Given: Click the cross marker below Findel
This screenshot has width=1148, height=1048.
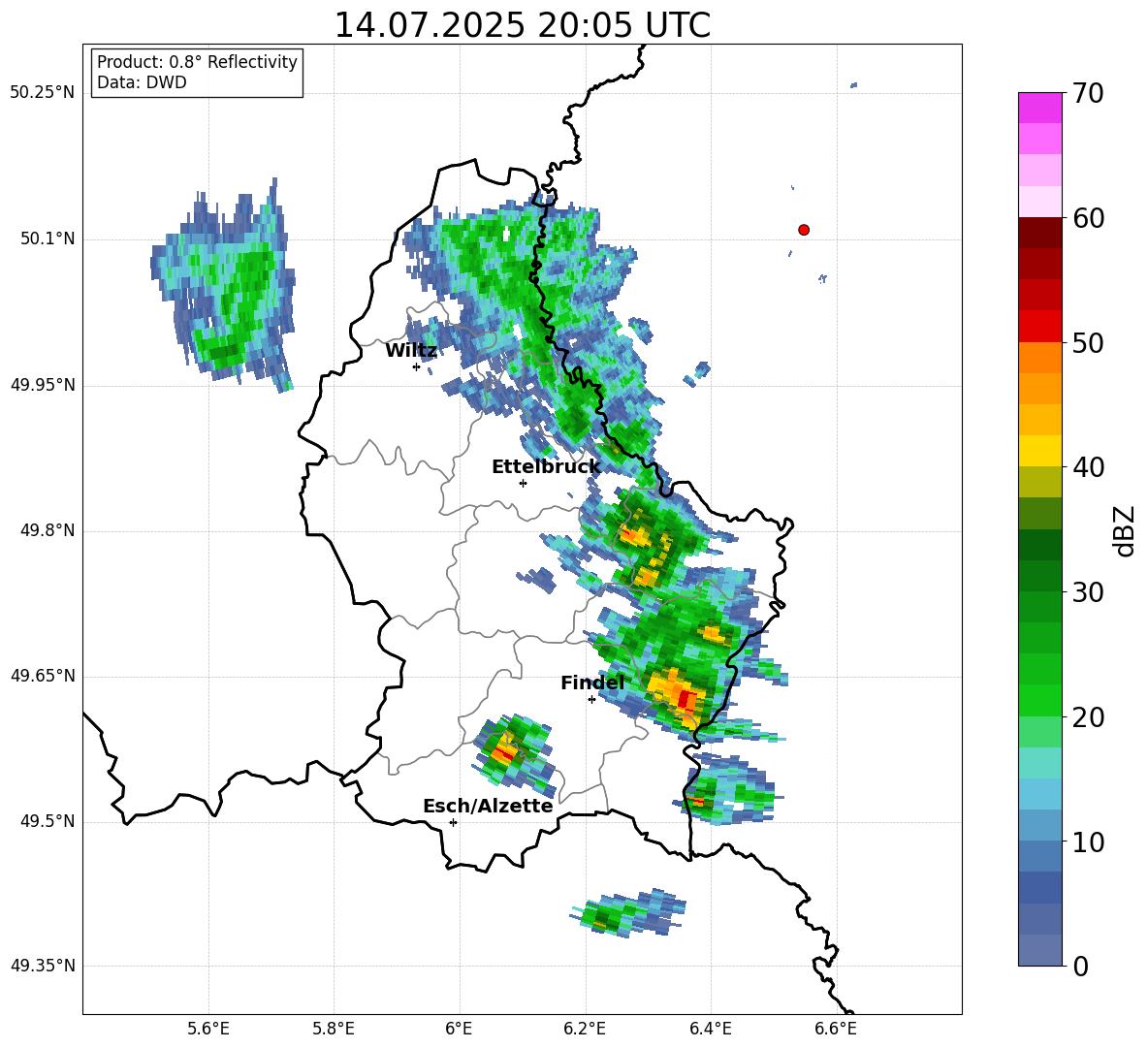Looking at the screenshot, I should pos(591,700).
